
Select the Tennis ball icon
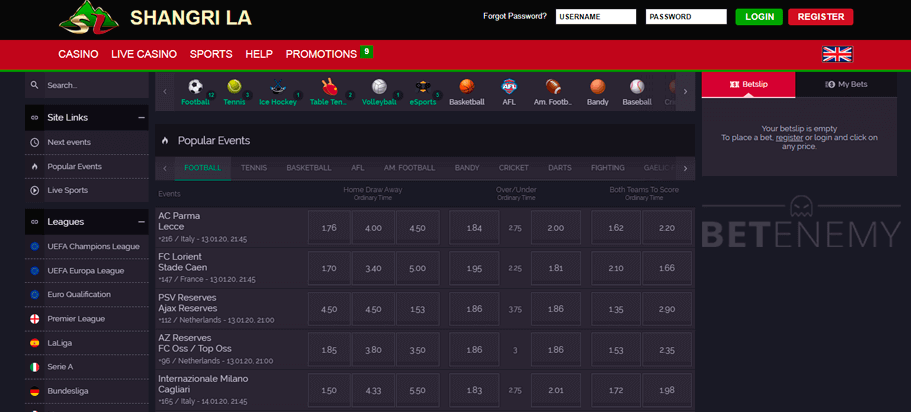pos(234,87)
